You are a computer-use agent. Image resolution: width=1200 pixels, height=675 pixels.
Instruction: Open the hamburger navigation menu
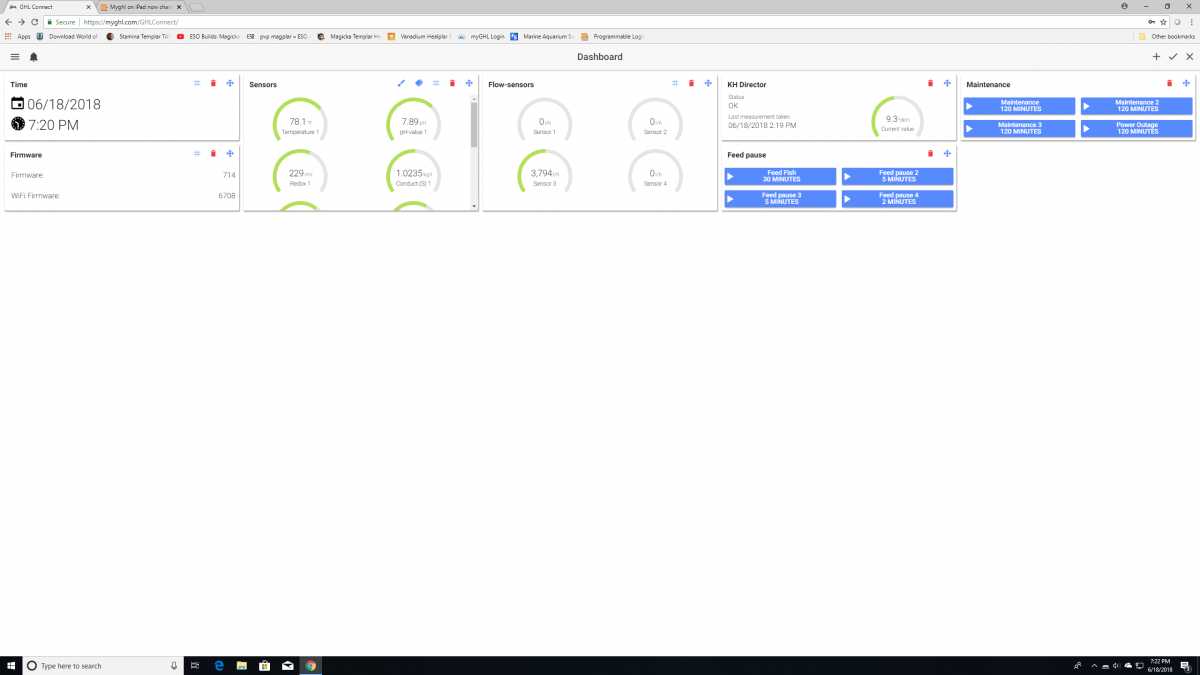pos(15,57)
